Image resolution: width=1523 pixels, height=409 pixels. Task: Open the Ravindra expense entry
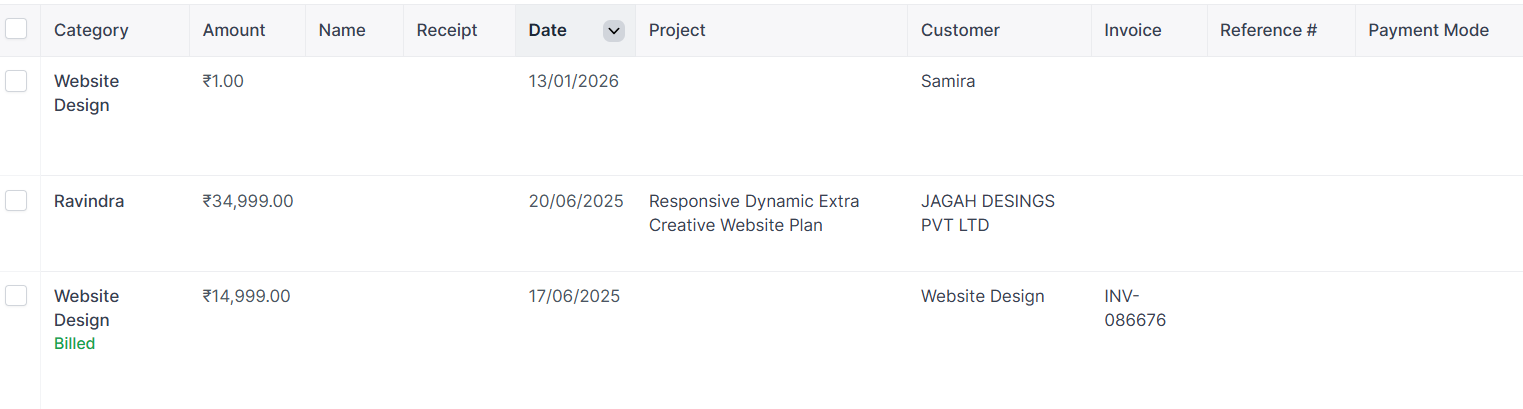[89, 201]
